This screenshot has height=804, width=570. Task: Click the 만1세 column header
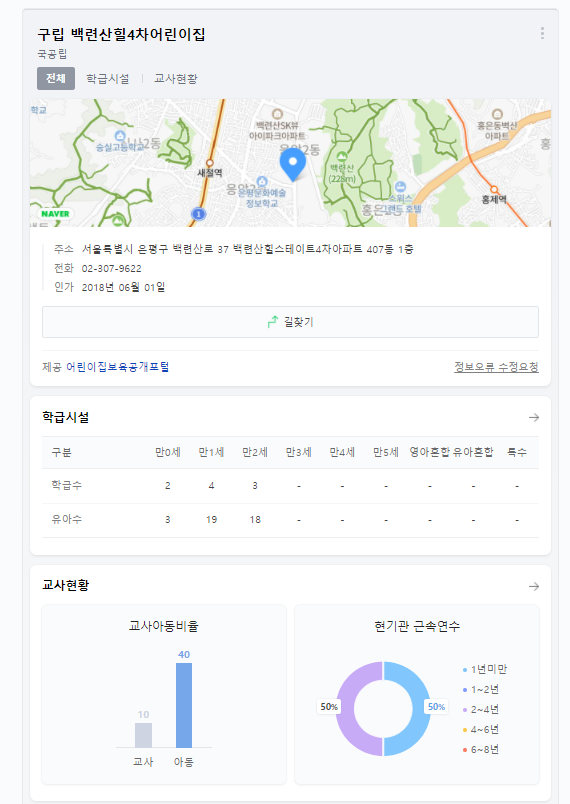pos(211,452)
